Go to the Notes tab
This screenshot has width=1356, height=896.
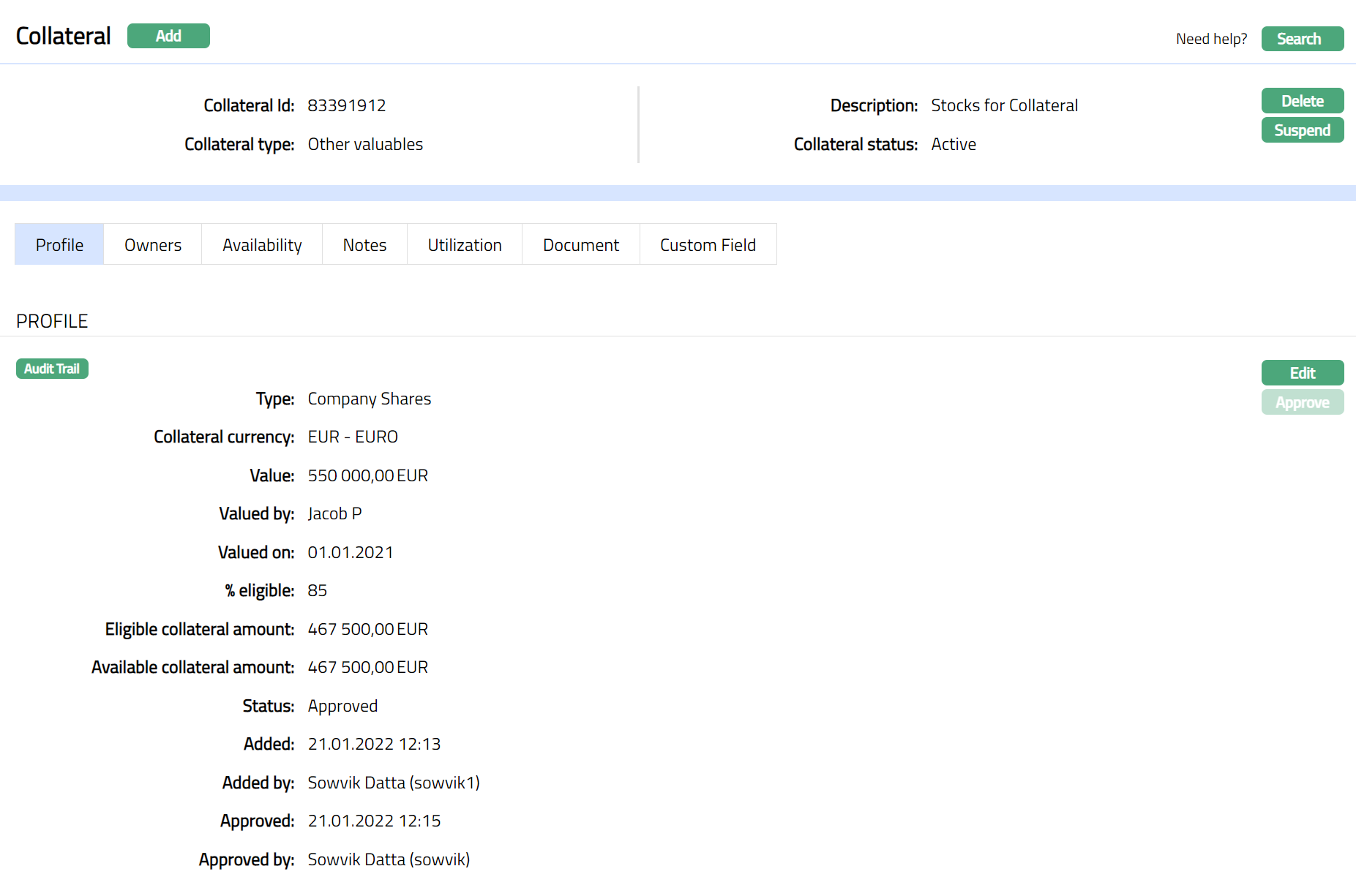(364, 245)
